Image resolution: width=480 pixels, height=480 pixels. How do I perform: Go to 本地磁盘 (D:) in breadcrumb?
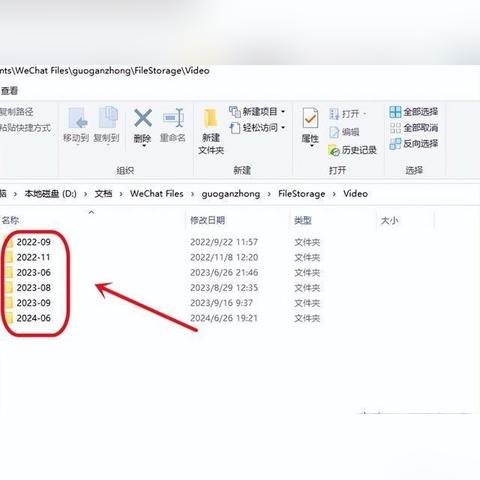[x=50, y=194]
